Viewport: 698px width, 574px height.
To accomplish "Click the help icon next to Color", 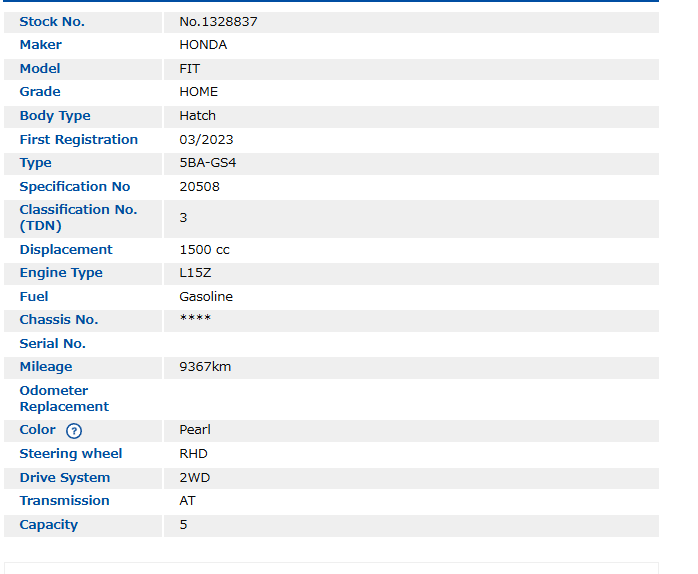I will (74, 431).
